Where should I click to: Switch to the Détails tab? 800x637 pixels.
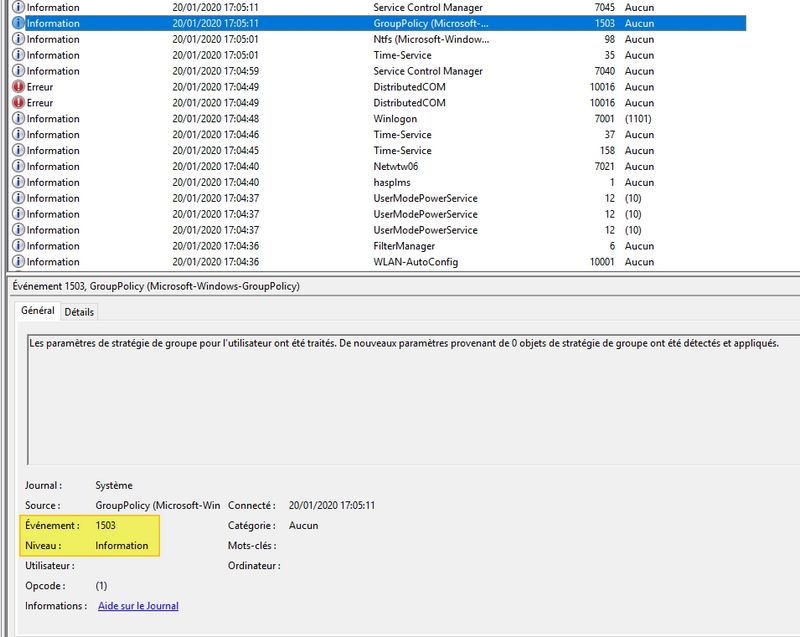point(79,312)
